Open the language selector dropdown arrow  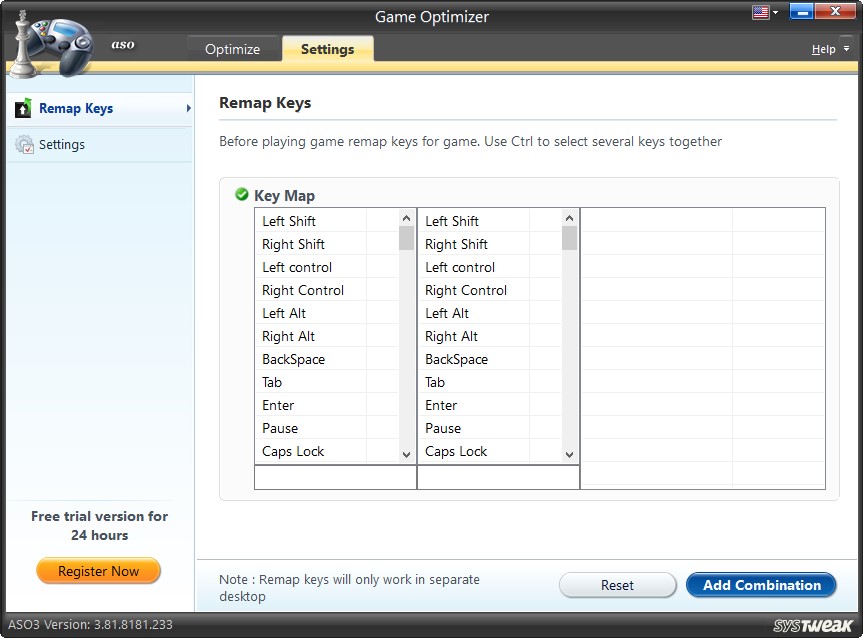(x=773, y=12)
